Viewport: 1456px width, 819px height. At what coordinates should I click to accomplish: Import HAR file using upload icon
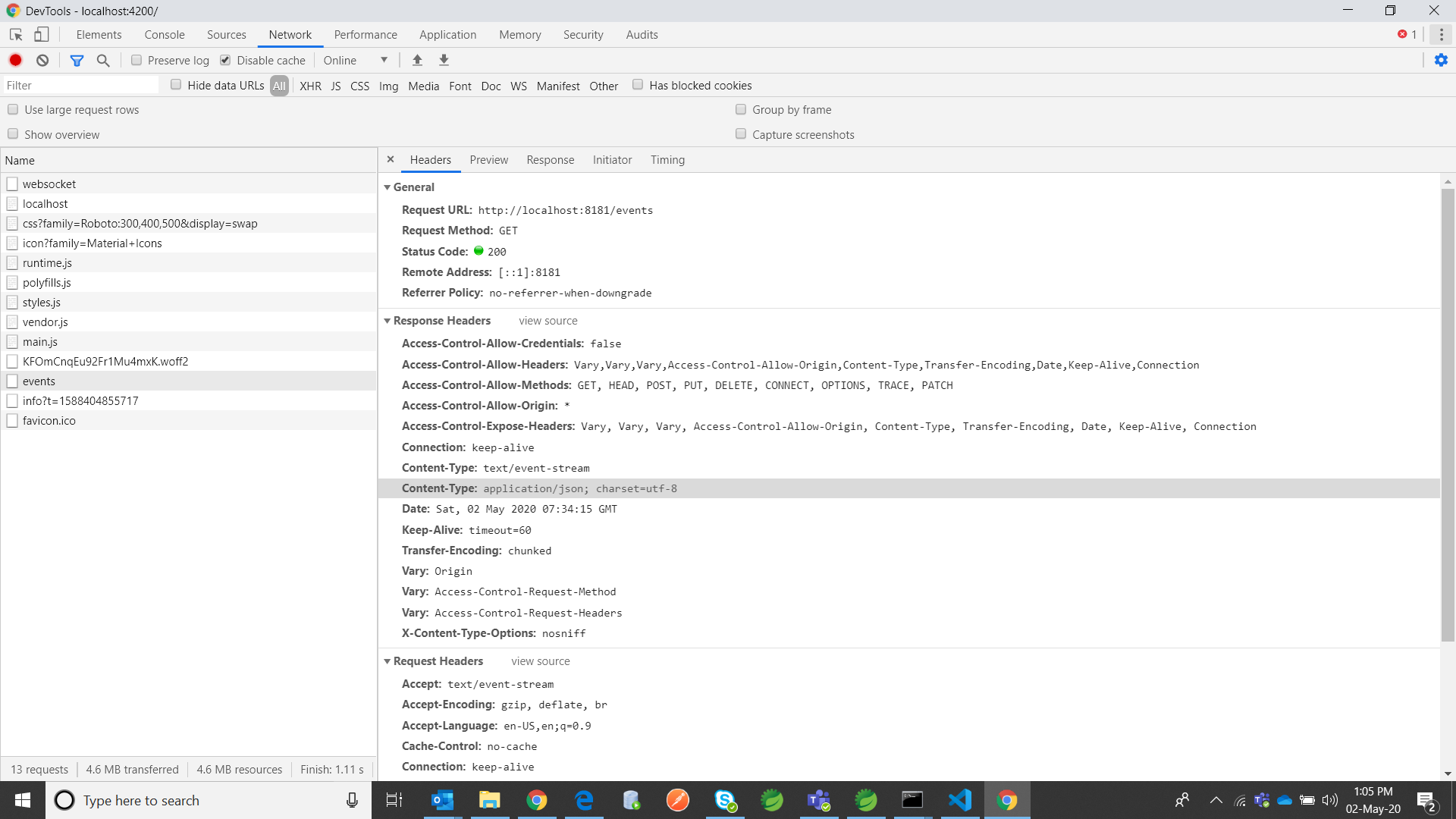point(417,60)
